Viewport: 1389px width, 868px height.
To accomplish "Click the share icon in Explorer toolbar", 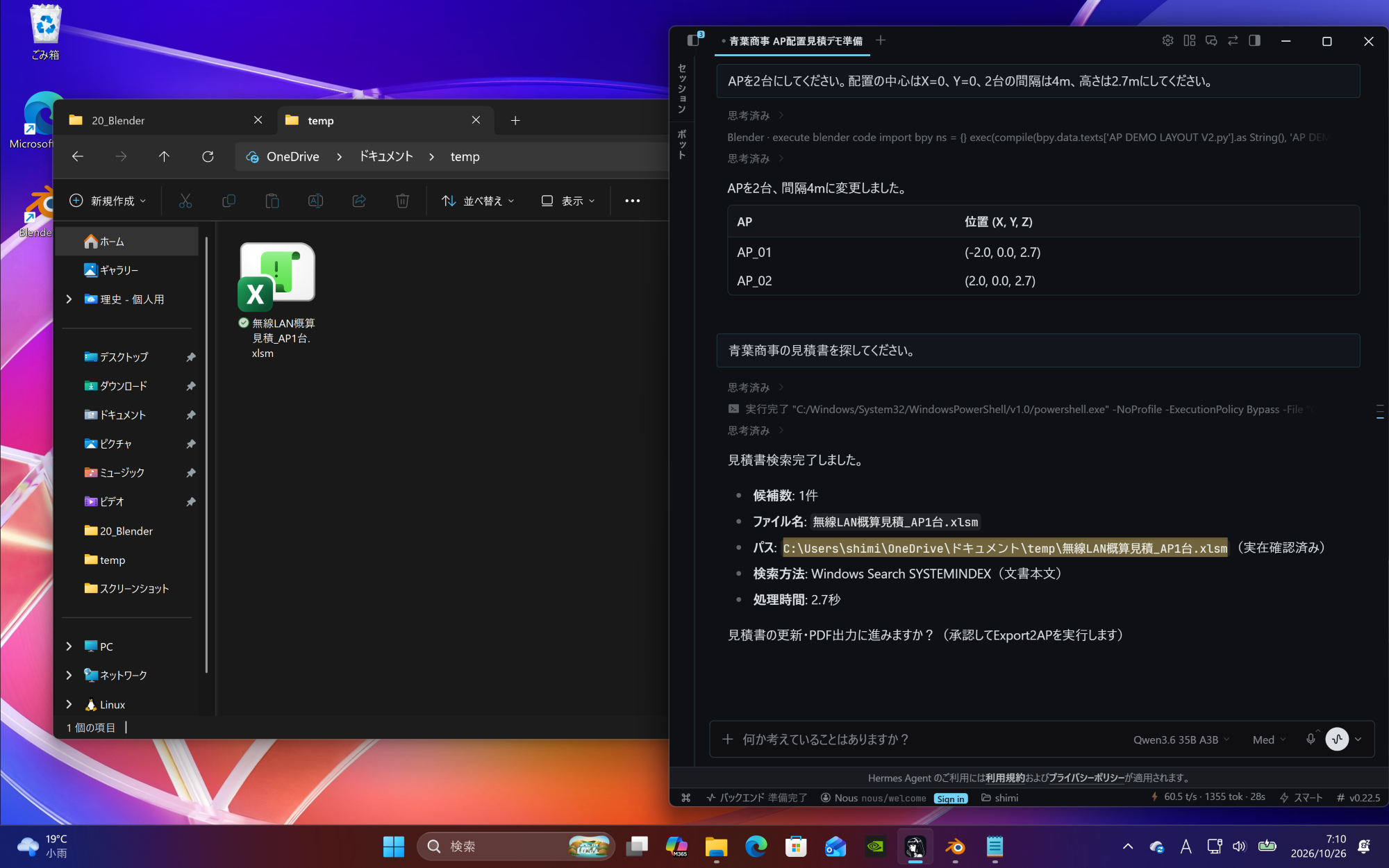I will (x=359, y=201).
